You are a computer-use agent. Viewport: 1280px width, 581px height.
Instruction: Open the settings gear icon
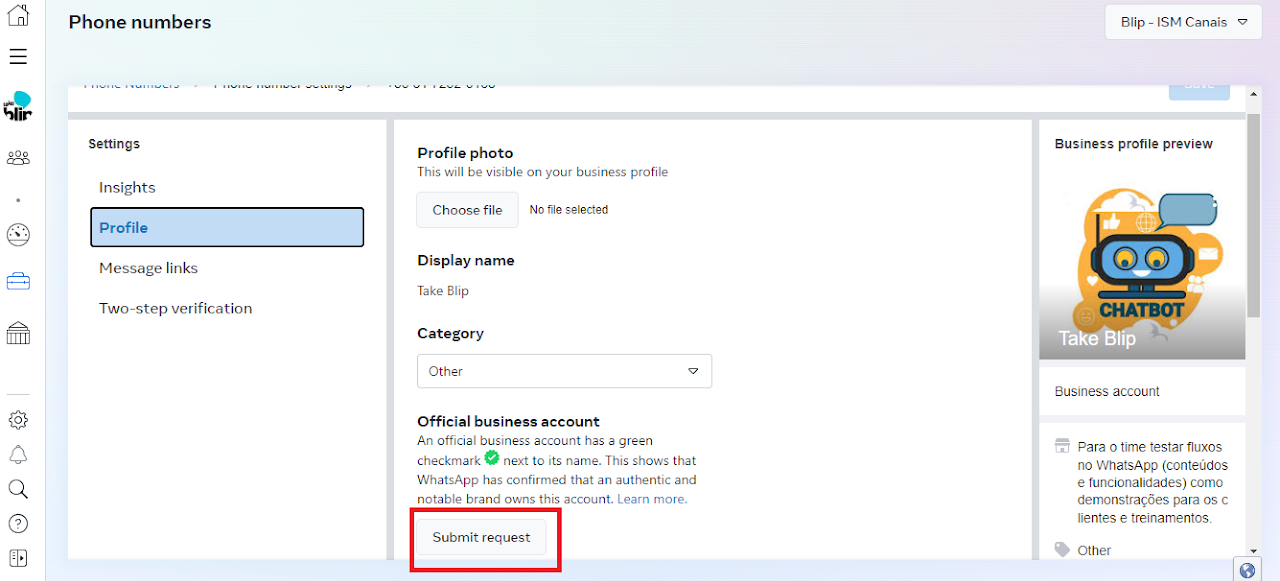(18, 420)
